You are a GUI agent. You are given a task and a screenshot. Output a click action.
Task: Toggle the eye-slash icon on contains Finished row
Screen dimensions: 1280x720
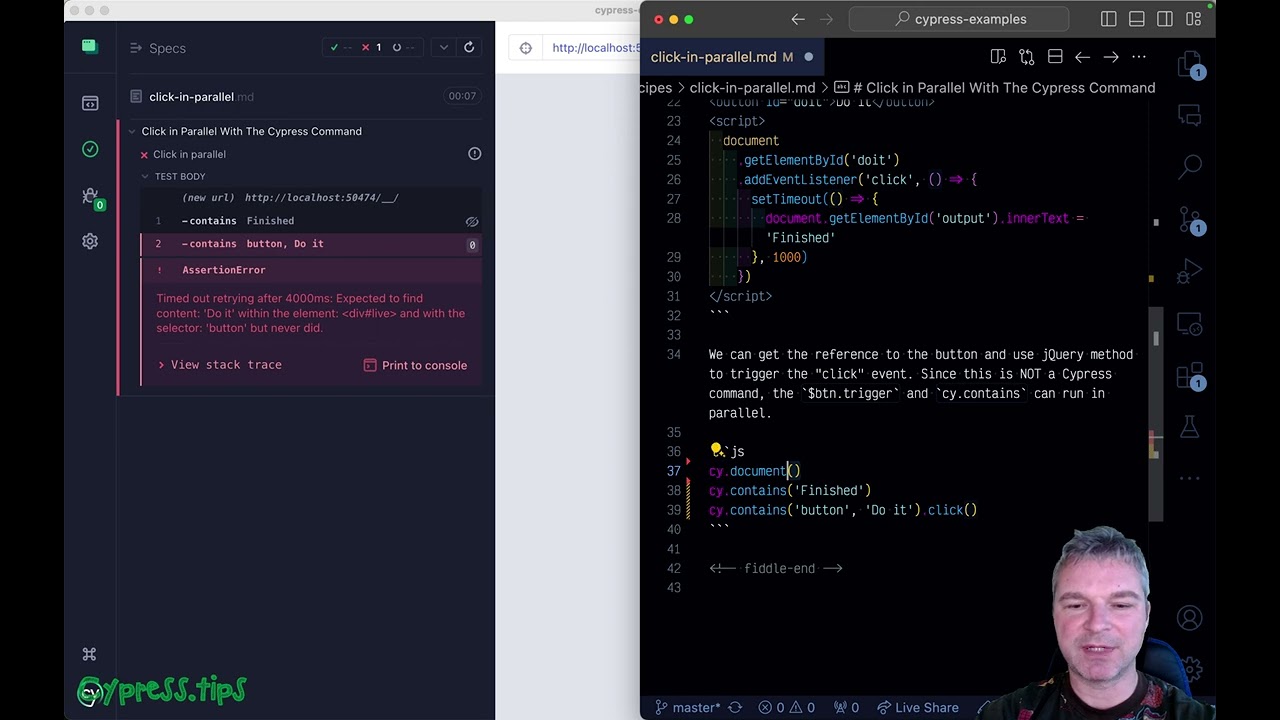click(472, 221)
